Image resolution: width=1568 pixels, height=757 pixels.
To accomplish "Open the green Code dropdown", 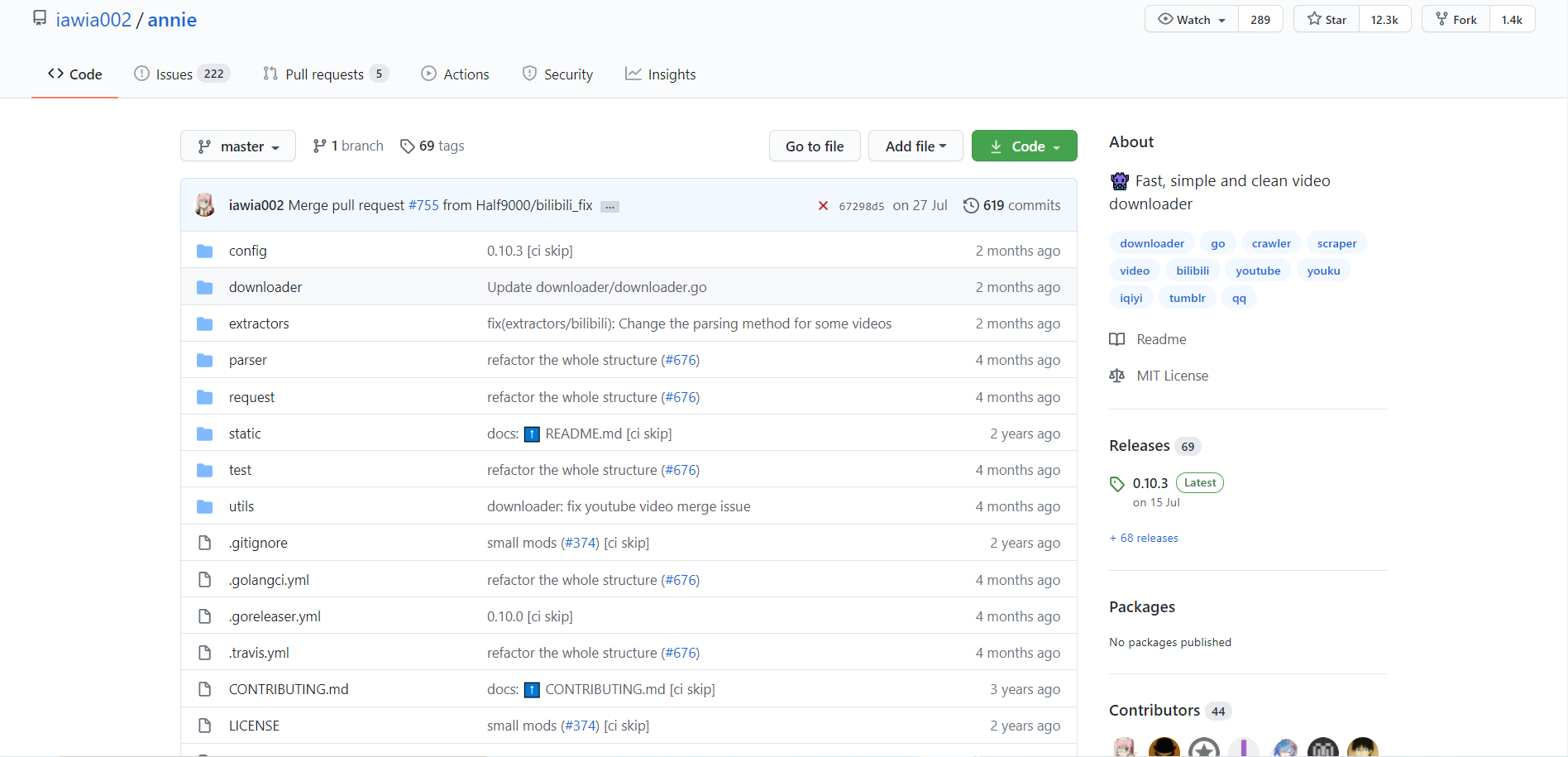I will click(1024, 146).
